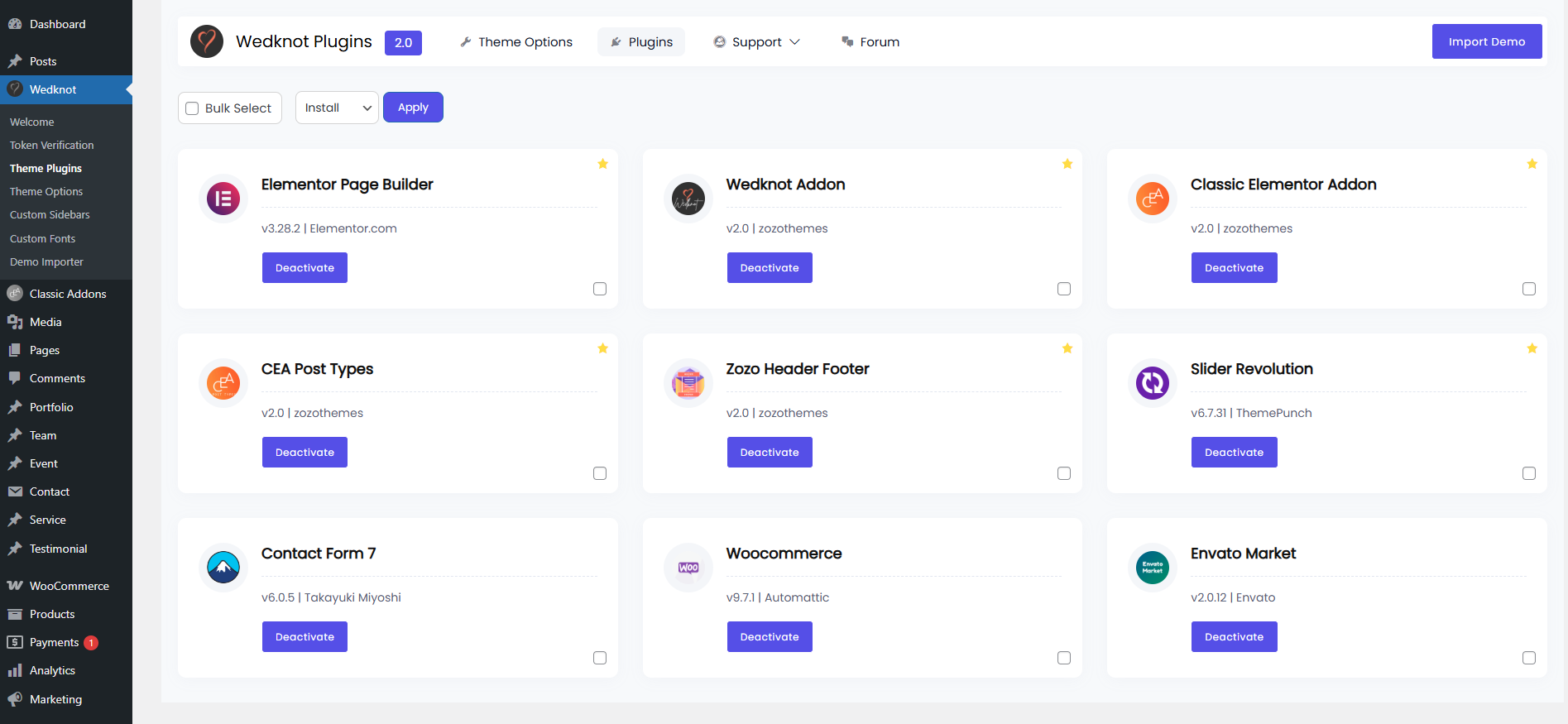Screen dimensions: 1568x724
Task: Enable the Bulk Select checkbox
Action: [193, 108]
